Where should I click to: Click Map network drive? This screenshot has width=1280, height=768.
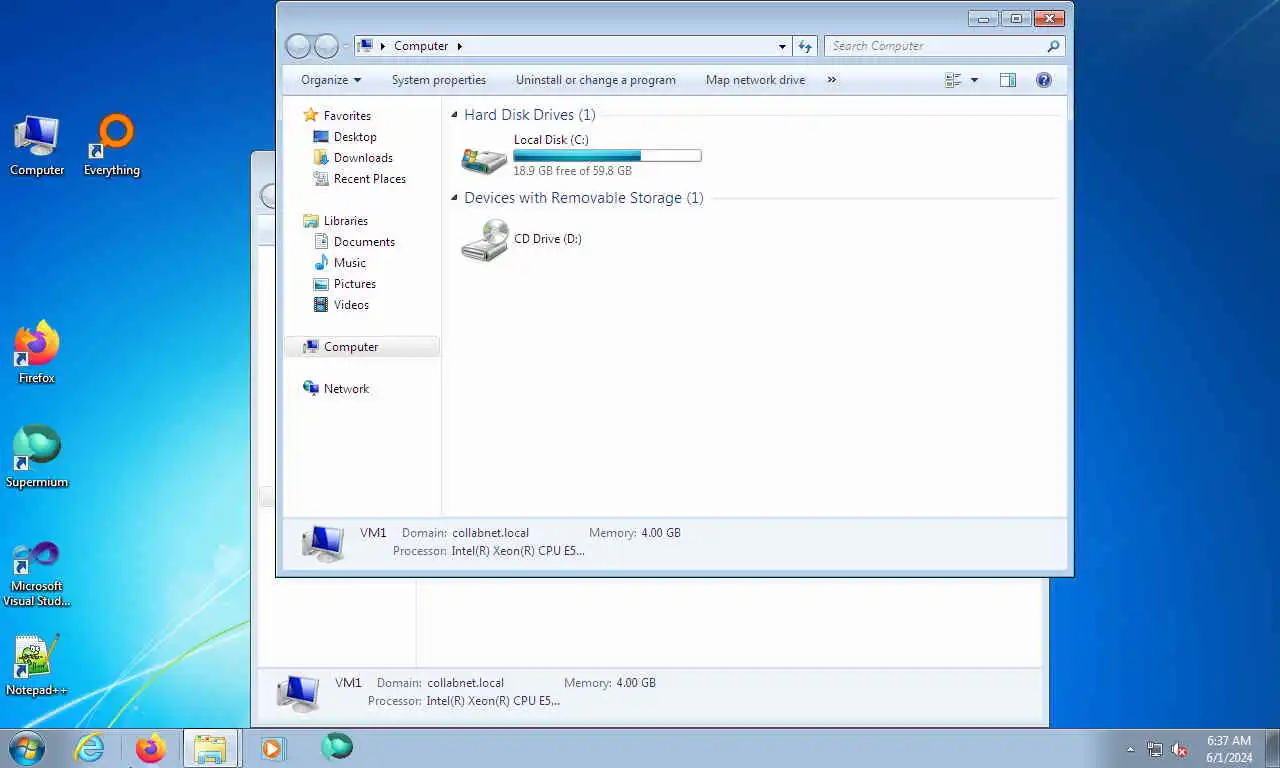tap(755, 80)
